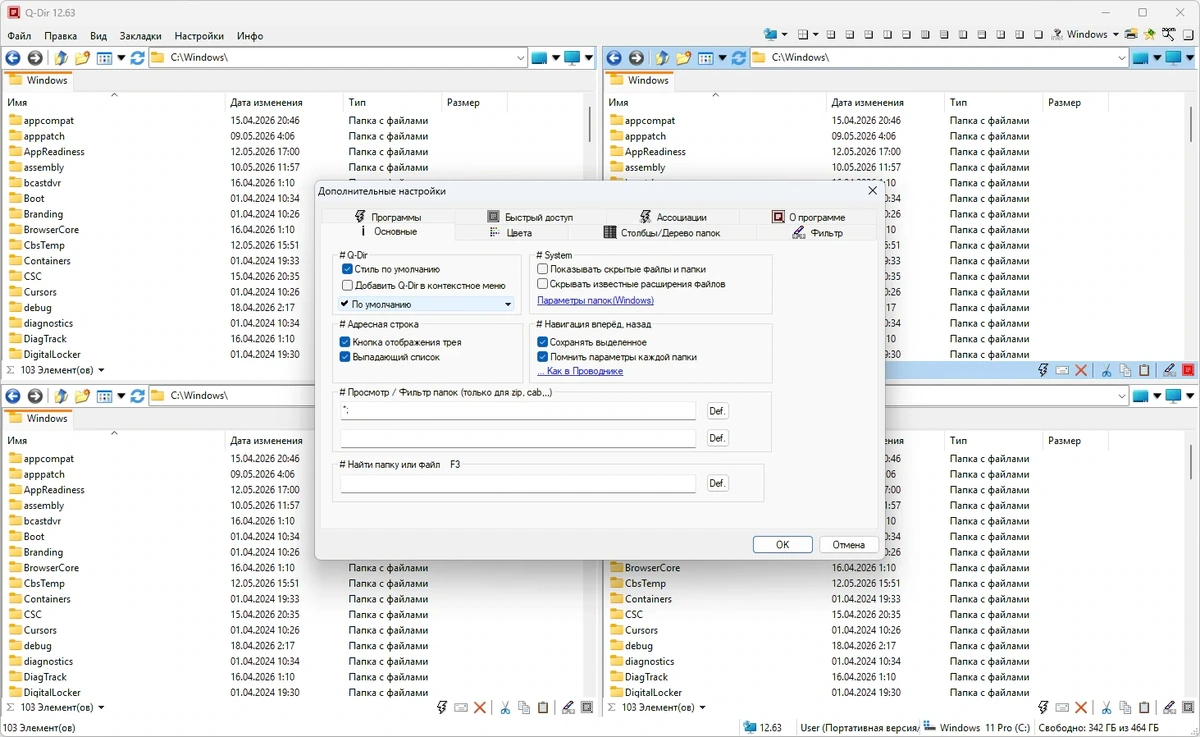This screenshot has width=1200, height=737.
Task: Click the 'Найти папку или файл' input field
Action: tap(518, 483)
